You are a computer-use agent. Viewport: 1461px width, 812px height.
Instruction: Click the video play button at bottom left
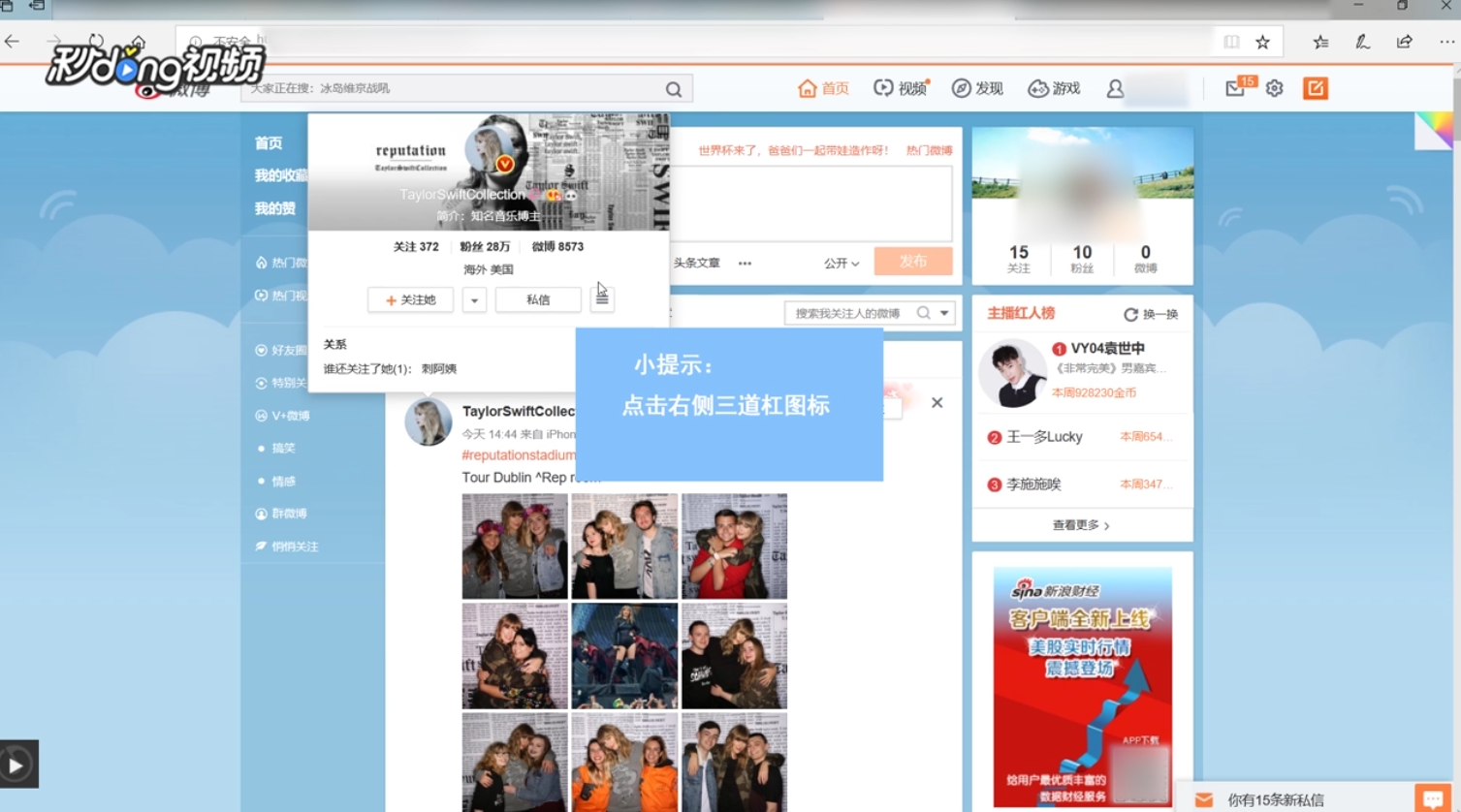click(x=16, y=765)
